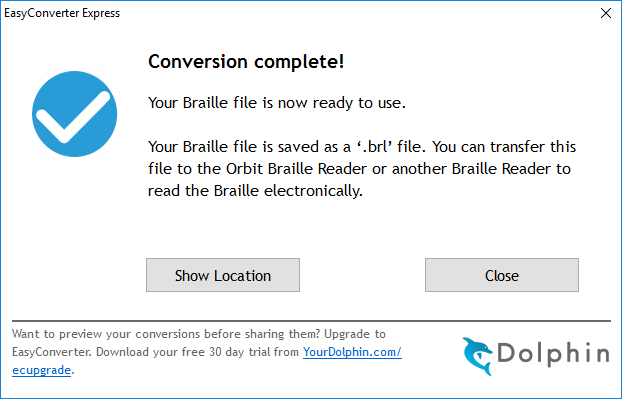
Task: Click the read the Braille electronically line
Action: pos(255,191)
